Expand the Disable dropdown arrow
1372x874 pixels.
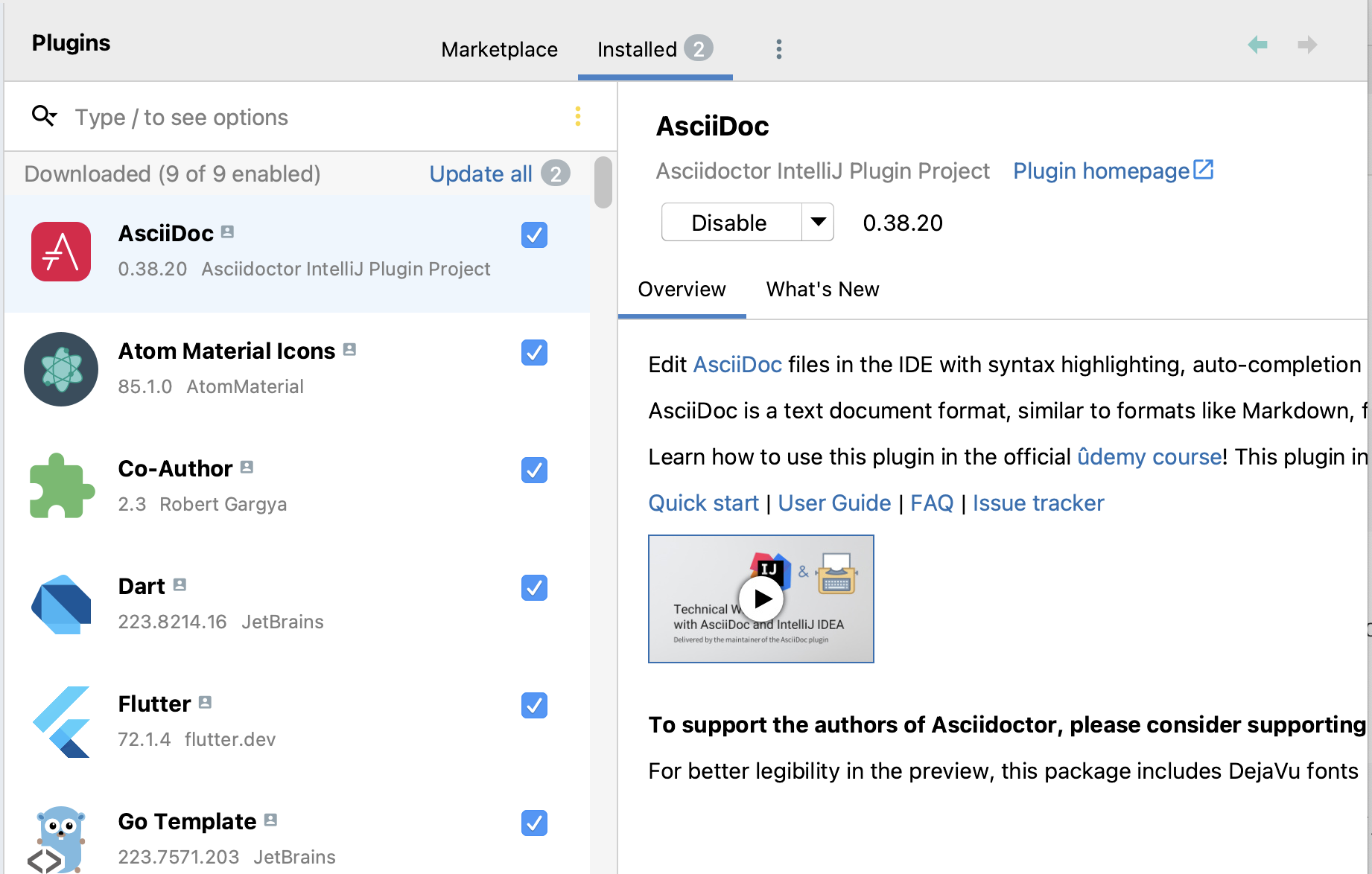[817, 222]
